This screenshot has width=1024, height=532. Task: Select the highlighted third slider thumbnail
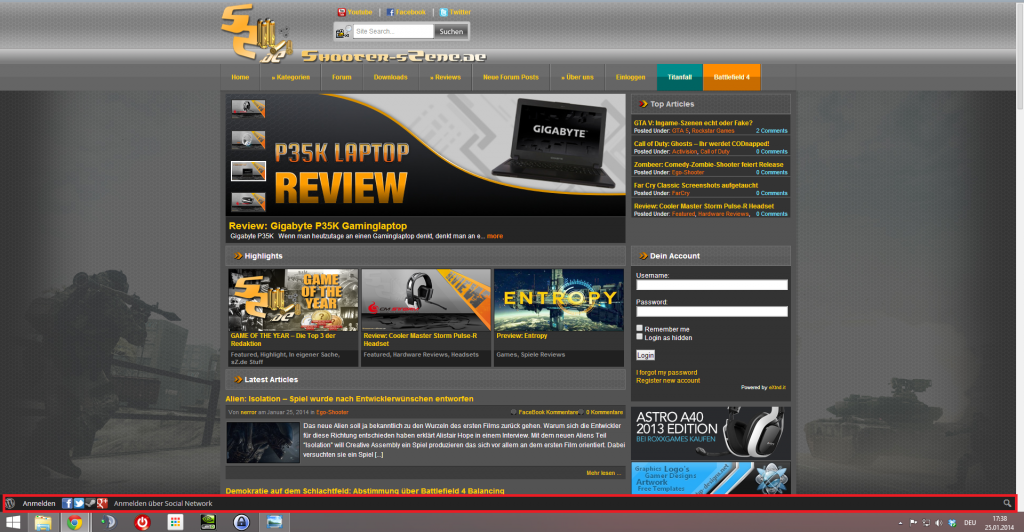pos(248,171)
